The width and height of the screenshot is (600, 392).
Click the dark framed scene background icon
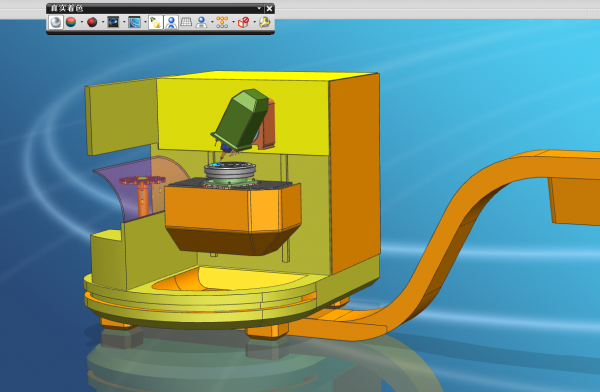[113, 22]
